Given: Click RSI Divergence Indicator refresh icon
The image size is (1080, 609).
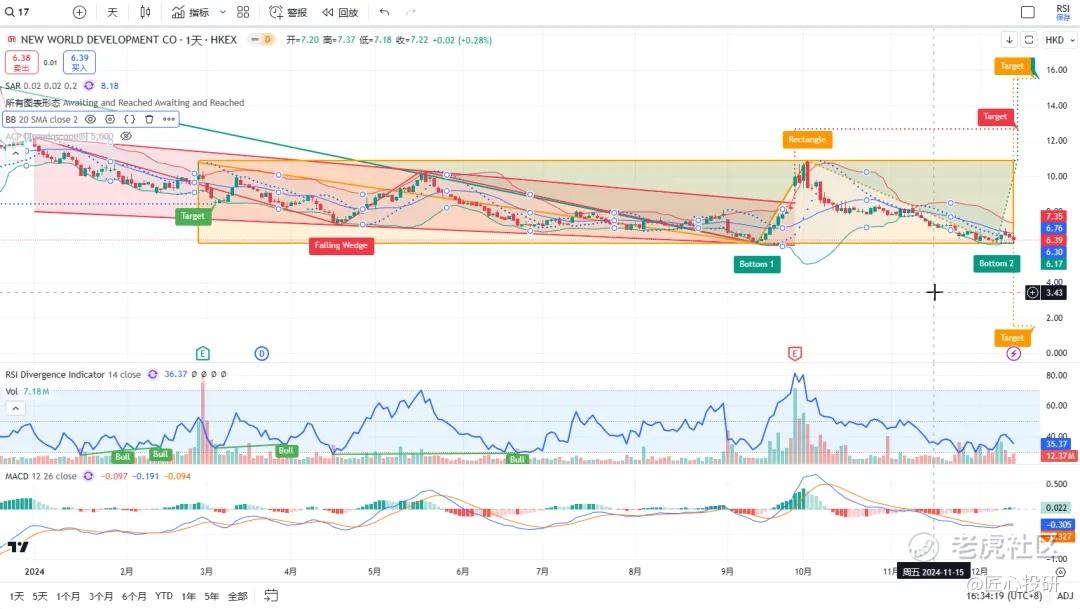Looking at the screenshot, I should click(152, 374).
